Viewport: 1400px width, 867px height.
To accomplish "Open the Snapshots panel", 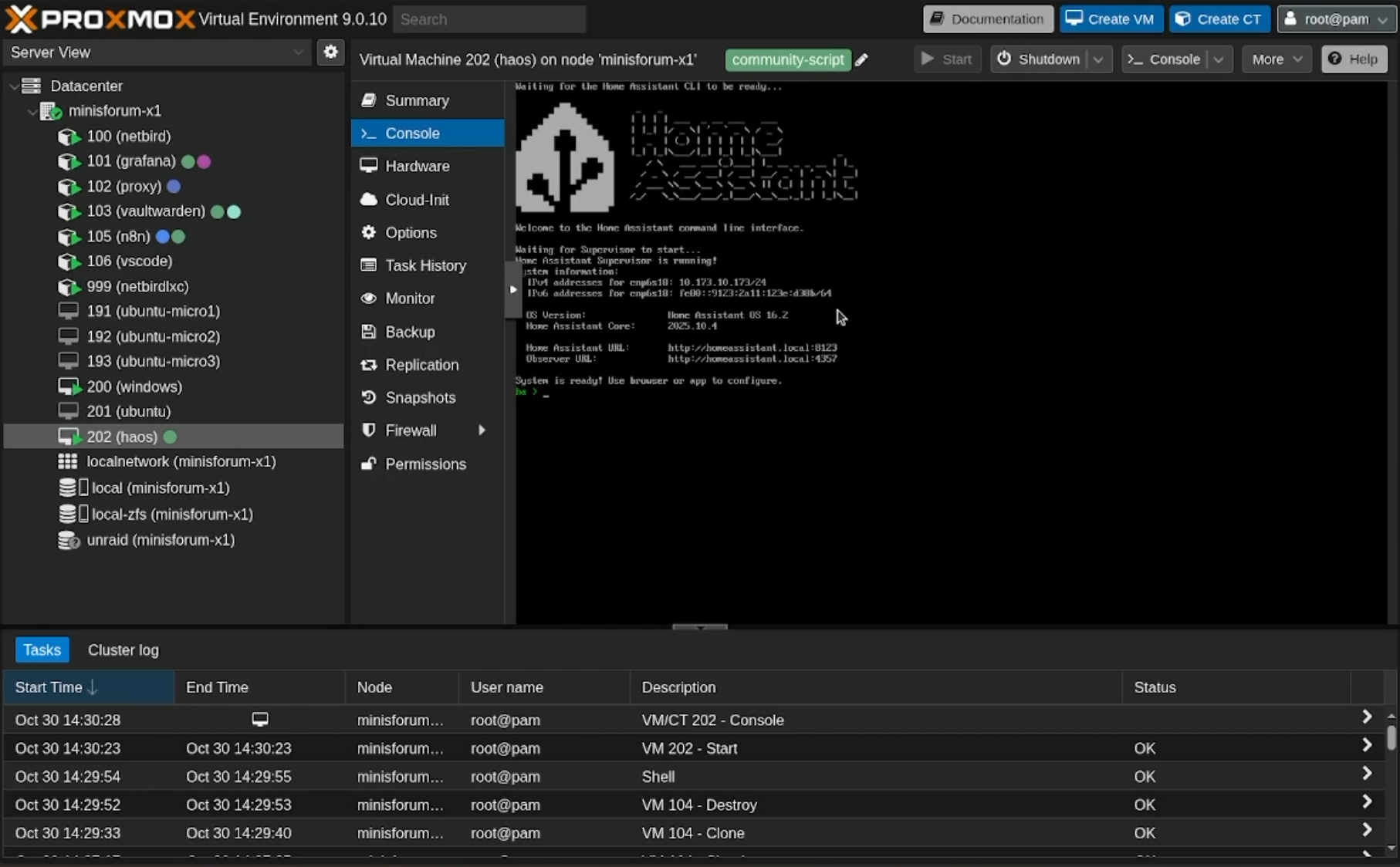I will 419,397.
